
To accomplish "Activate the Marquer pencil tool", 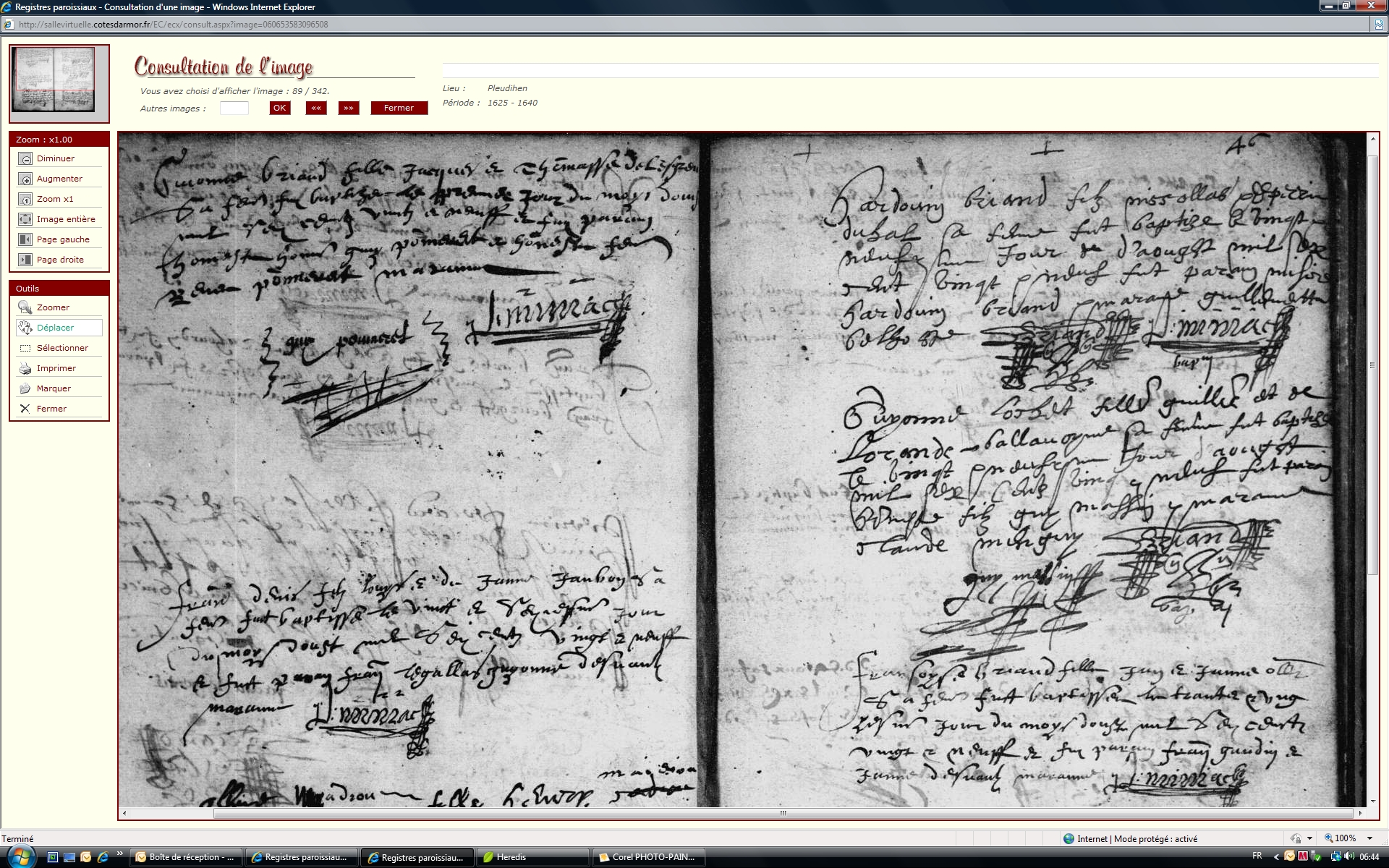I will [25, 388].
